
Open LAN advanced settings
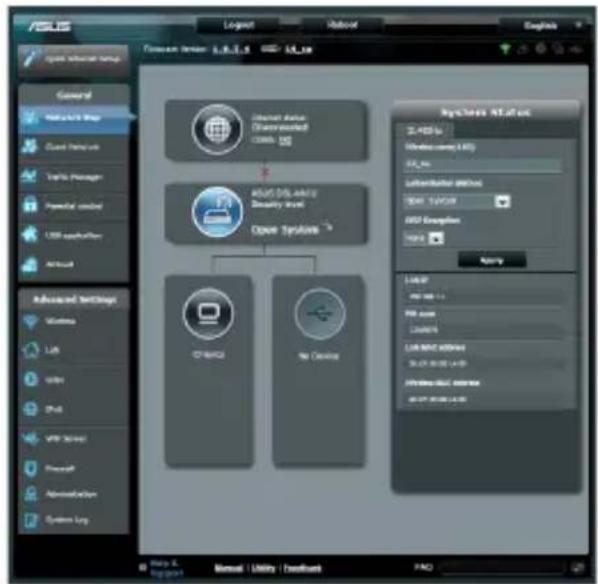pos(74,350)
